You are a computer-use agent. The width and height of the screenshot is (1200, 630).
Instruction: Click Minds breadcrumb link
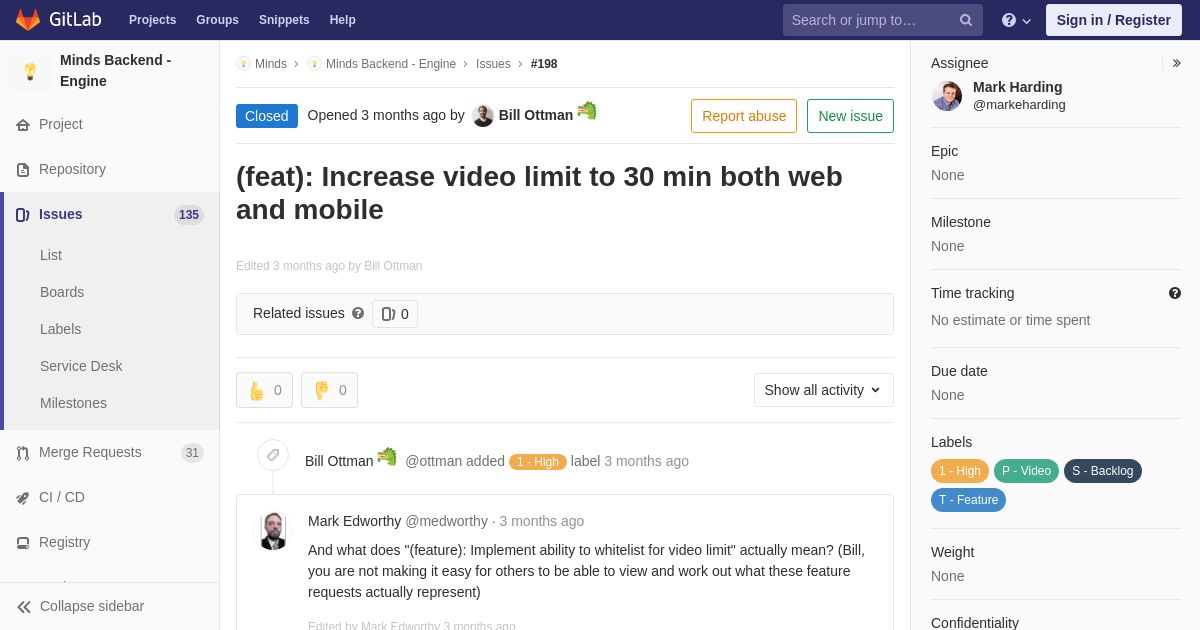point(271,64)
